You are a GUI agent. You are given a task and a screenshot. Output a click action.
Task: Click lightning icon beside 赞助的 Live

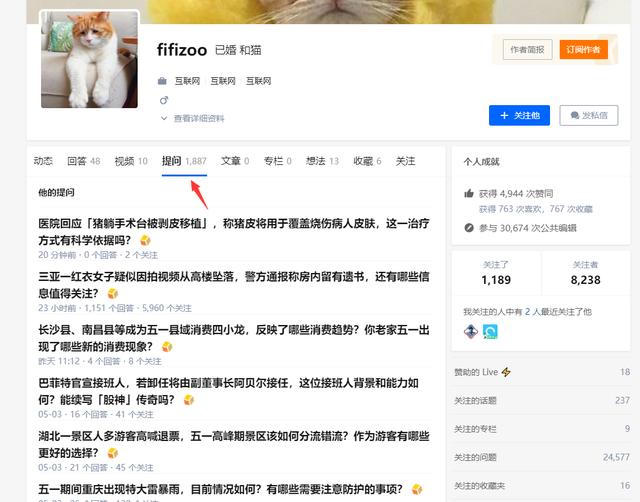point(506,372)
